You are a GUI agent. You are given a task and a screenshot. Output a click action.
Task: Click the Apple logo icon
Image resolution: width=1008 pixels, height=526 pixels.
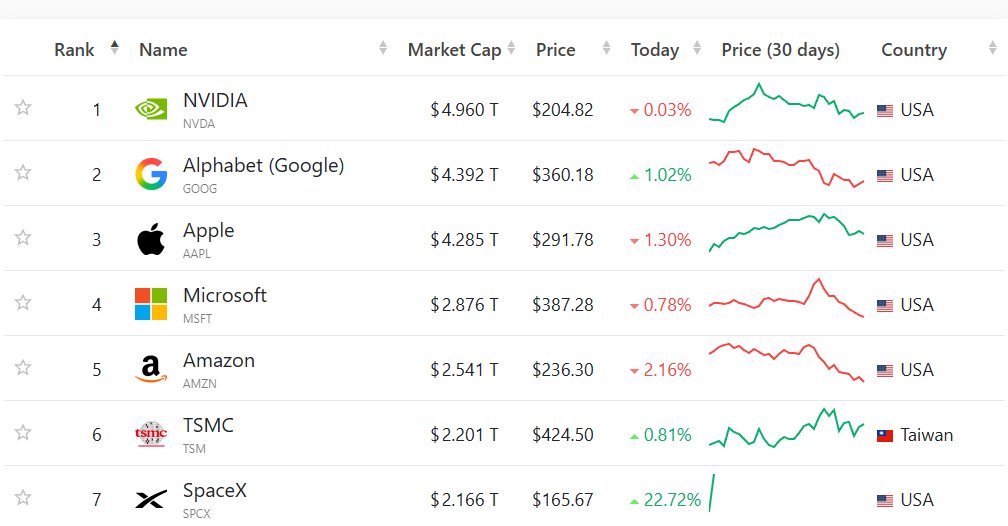point(151,239)
